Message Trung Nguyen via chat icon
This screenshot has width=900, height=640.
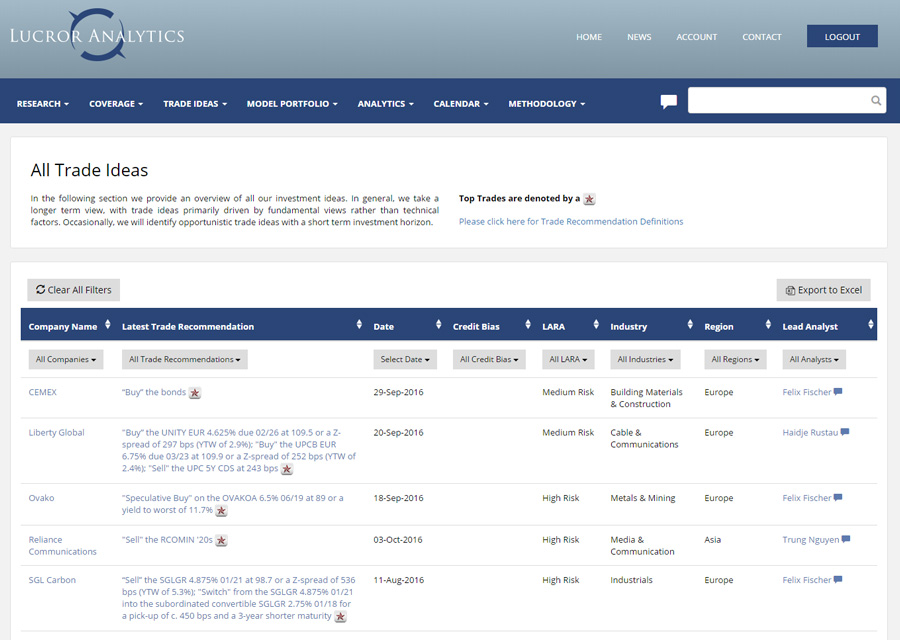(846, 539)
